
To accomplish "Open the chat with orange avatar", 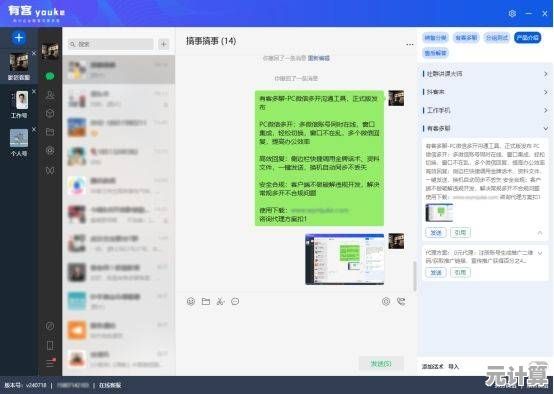I will click(x=119, y=330).
